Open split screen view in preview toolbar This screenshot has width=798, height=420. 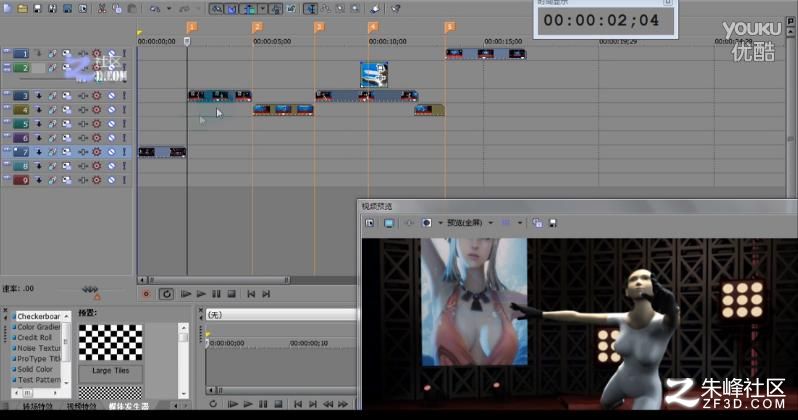426,223
